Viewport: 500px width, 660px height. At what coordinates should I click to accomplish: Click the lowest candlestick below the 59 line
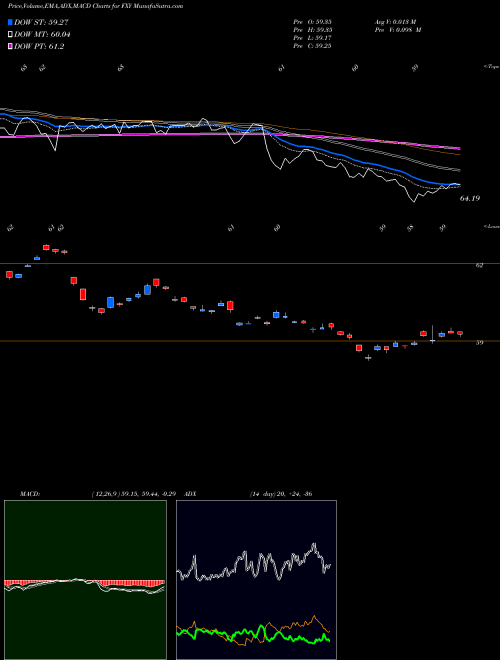368,357
